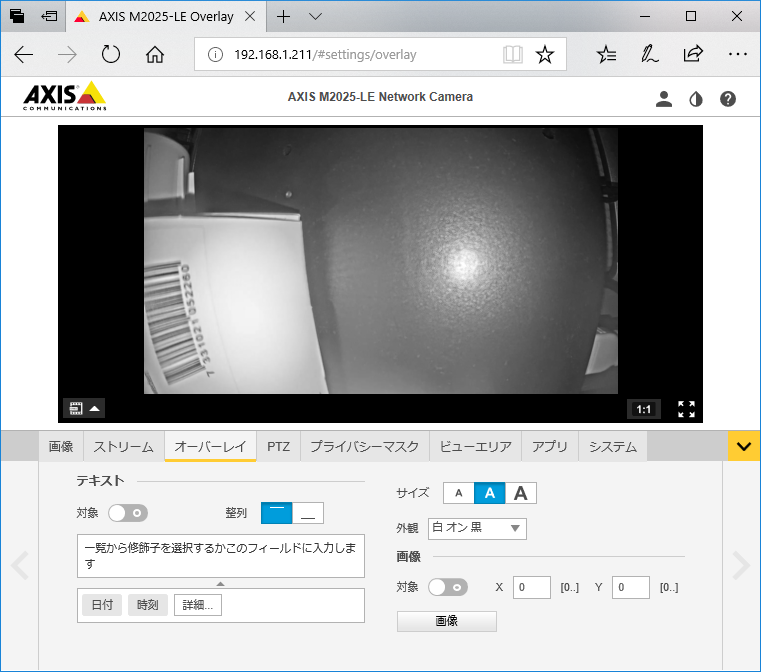
Task: Open the ビューエリア tab
Action: 475,446
